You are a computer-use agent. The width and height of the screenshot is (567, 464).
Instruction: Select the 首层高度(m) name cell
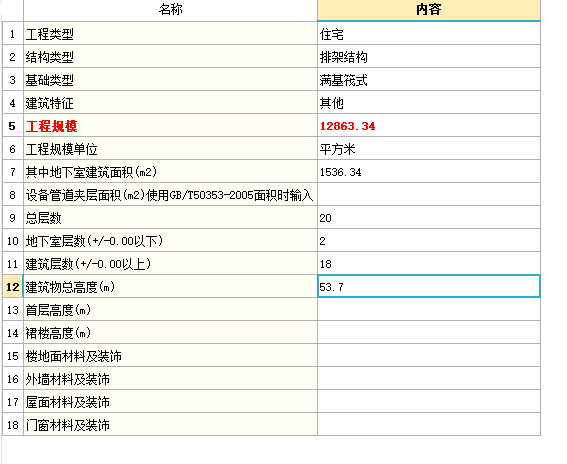[170, 309]
